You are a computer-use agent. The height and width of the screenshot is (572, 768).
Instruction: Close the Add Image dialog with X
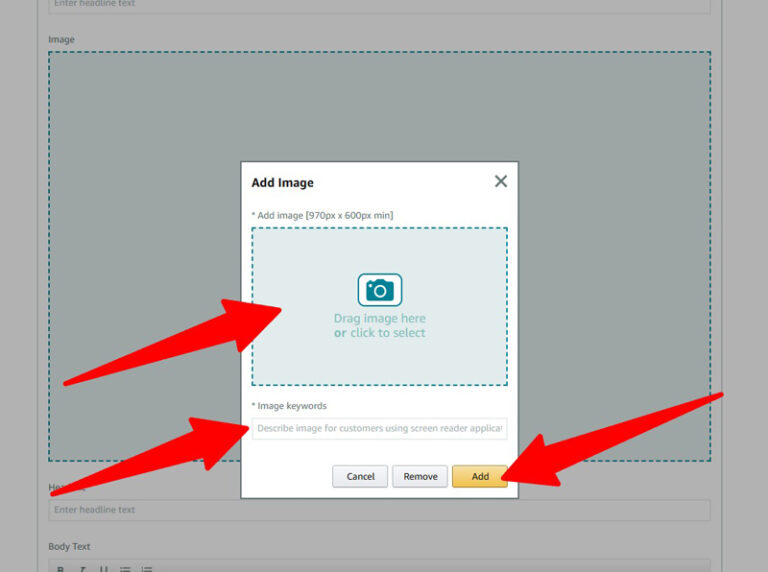(501, 181)
